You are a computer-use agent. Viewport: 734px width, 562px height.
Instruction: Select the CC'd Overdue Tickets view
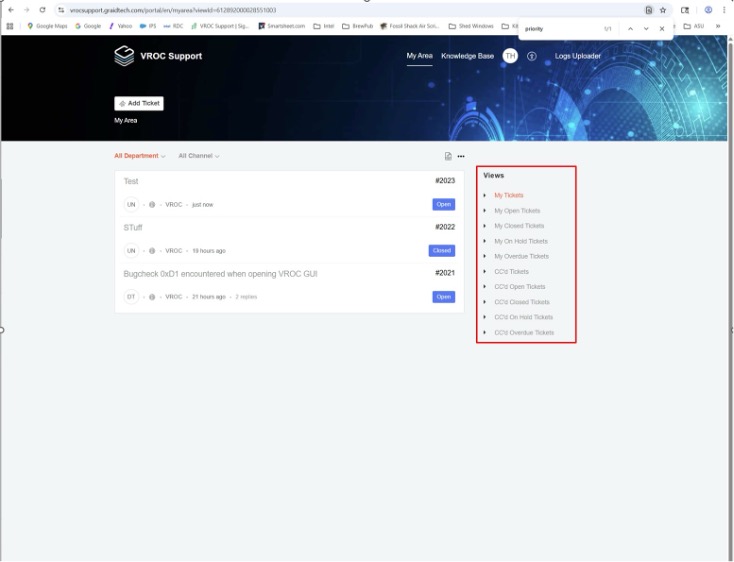(x=523, y=332)
